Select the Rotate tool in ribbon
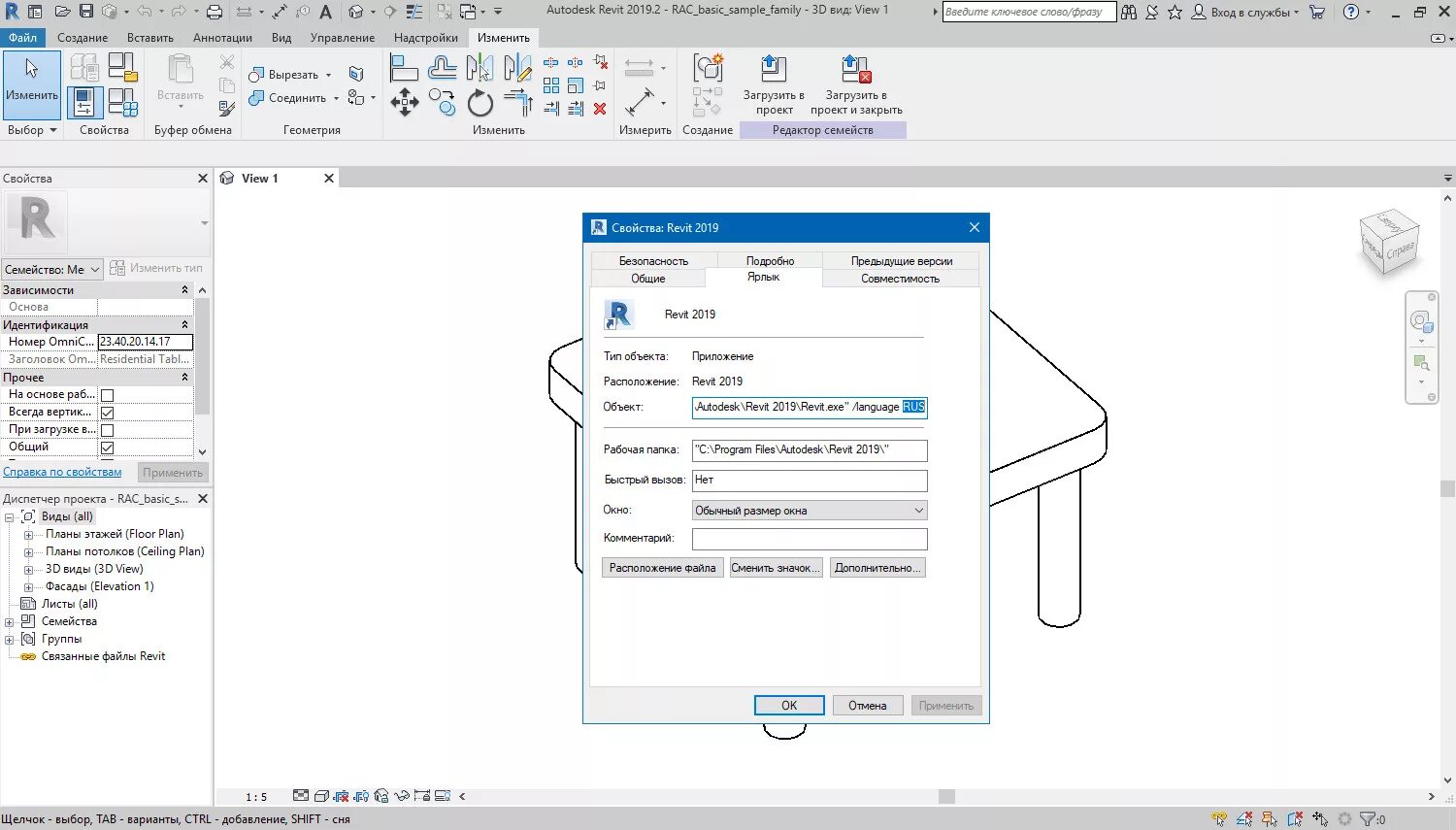This screenshot has height=830, width=1456. (480, 102)
